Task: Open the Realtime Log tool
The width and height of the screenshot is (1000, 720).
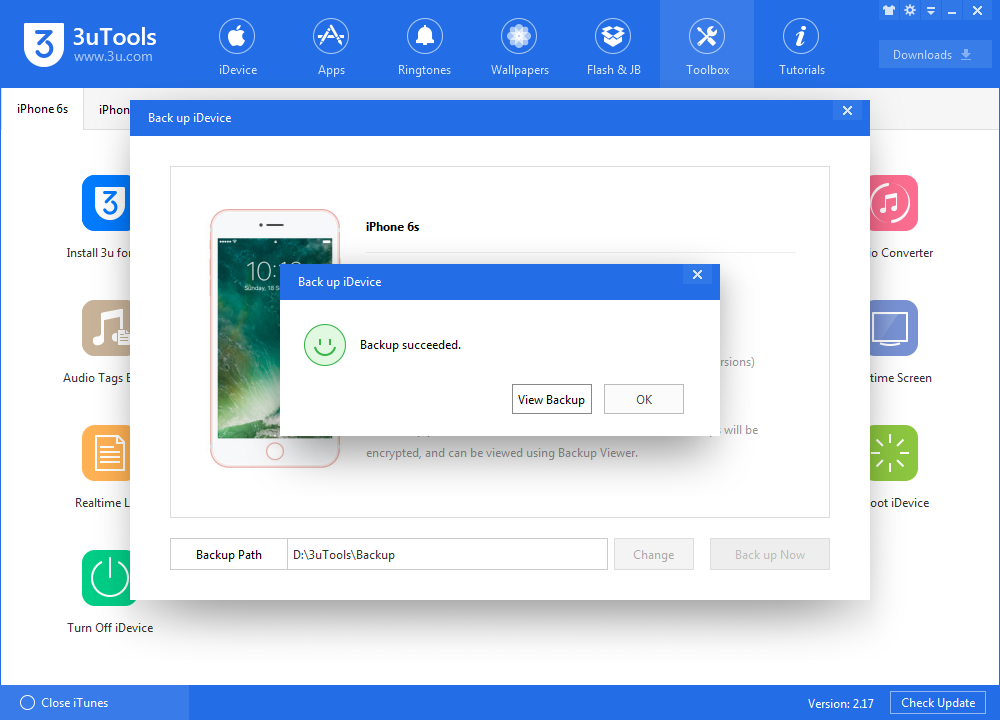Action: pyautogui.click(x=105, y=453)
